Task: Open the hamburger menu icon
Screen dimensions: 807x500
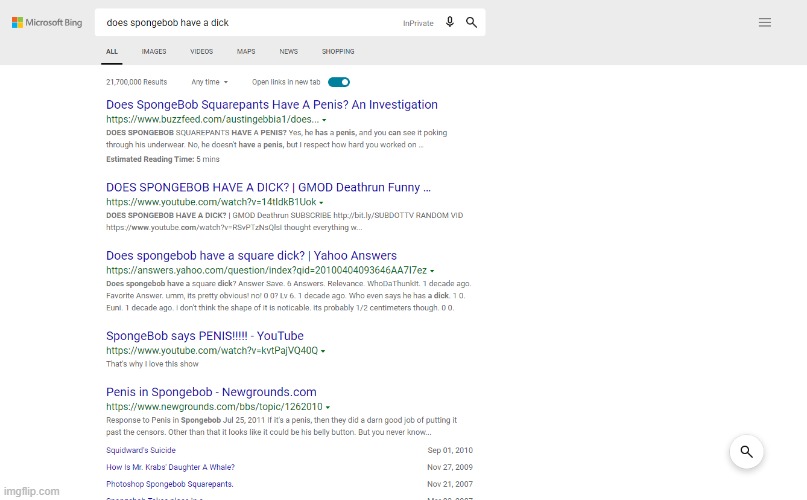Action: tap(765, 22)
